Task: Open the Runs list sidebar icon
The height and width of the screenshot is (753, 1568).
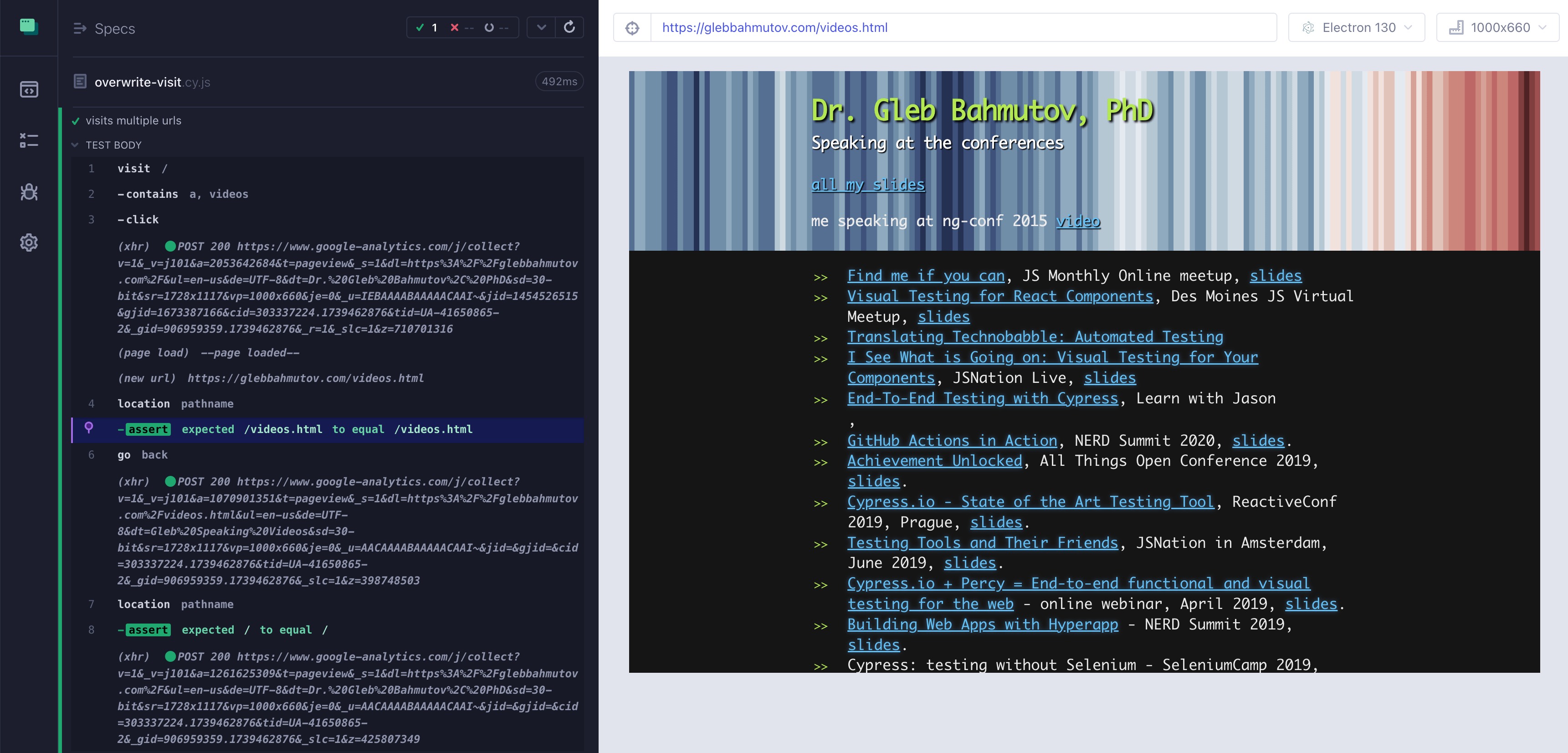Action: 29,141
